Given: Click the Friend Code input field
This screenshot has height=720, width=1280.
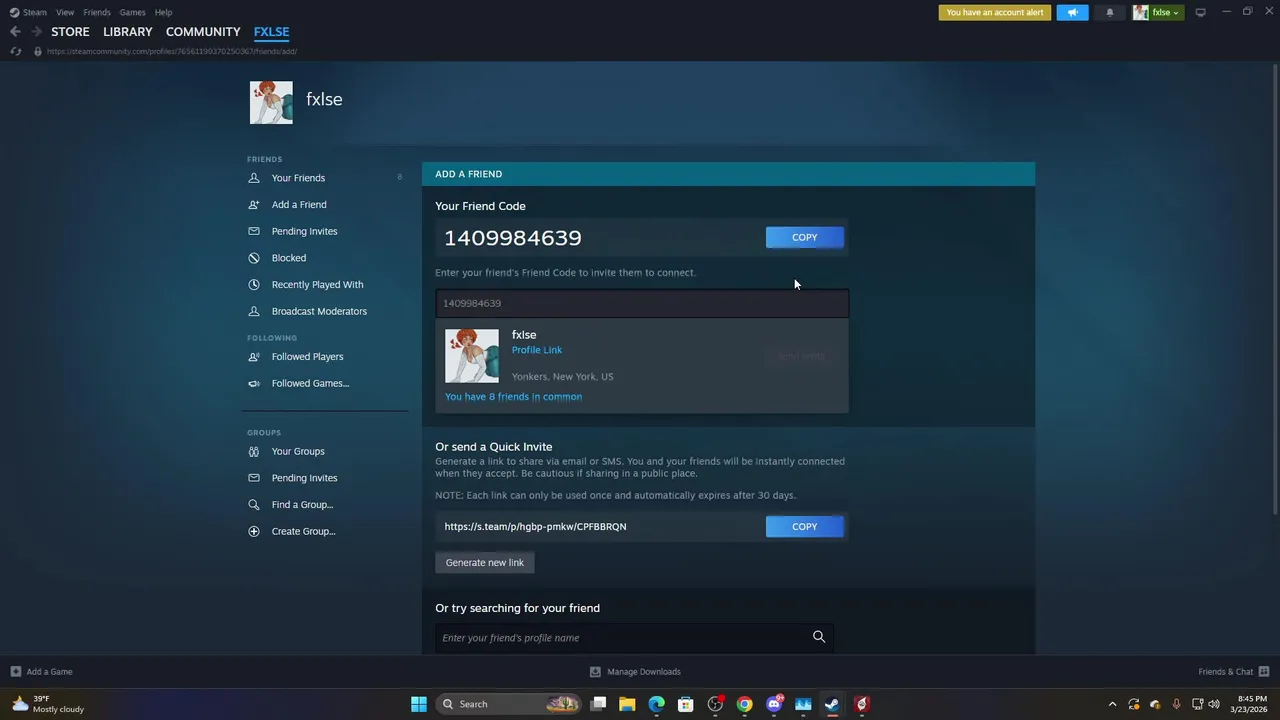Looking at the screenshot, I should [x=642, y=303].
